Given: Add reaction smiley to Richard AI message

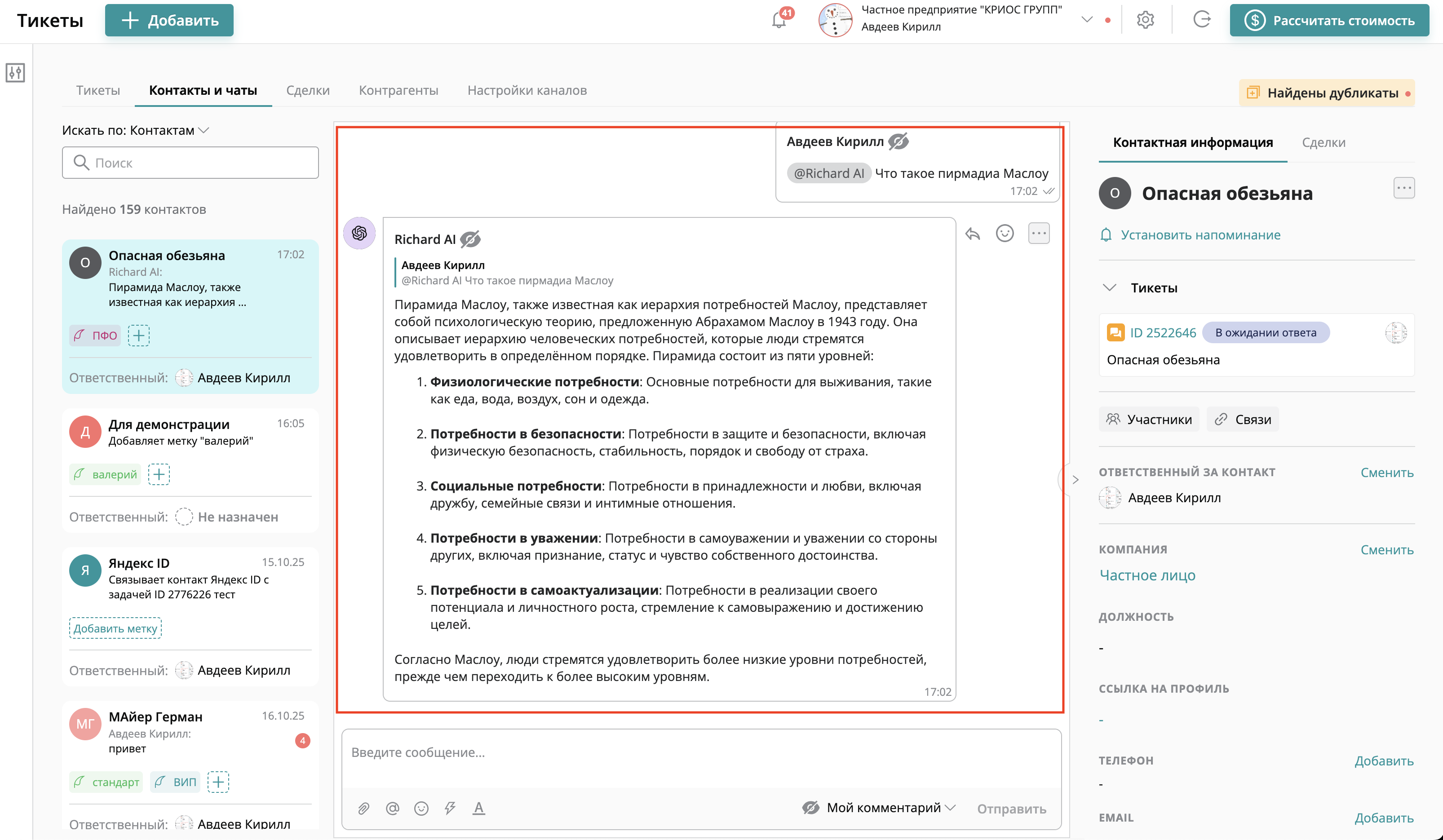Looking at the screenshot, I should coord(1005,234).
